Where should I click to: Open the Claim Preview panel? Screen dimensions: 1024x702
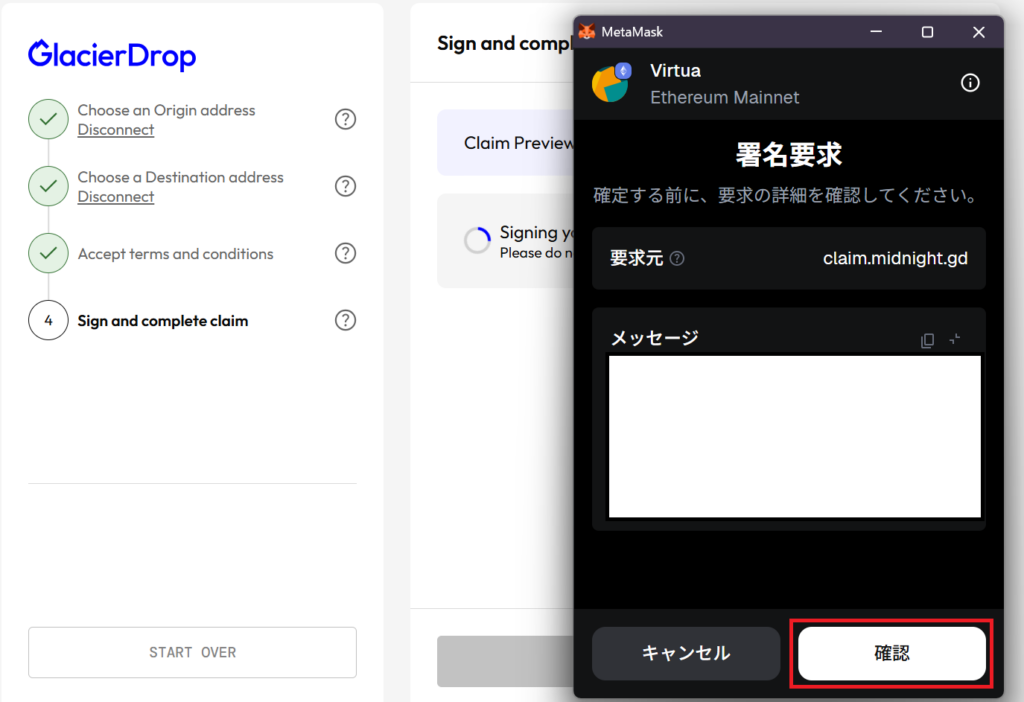505,143
